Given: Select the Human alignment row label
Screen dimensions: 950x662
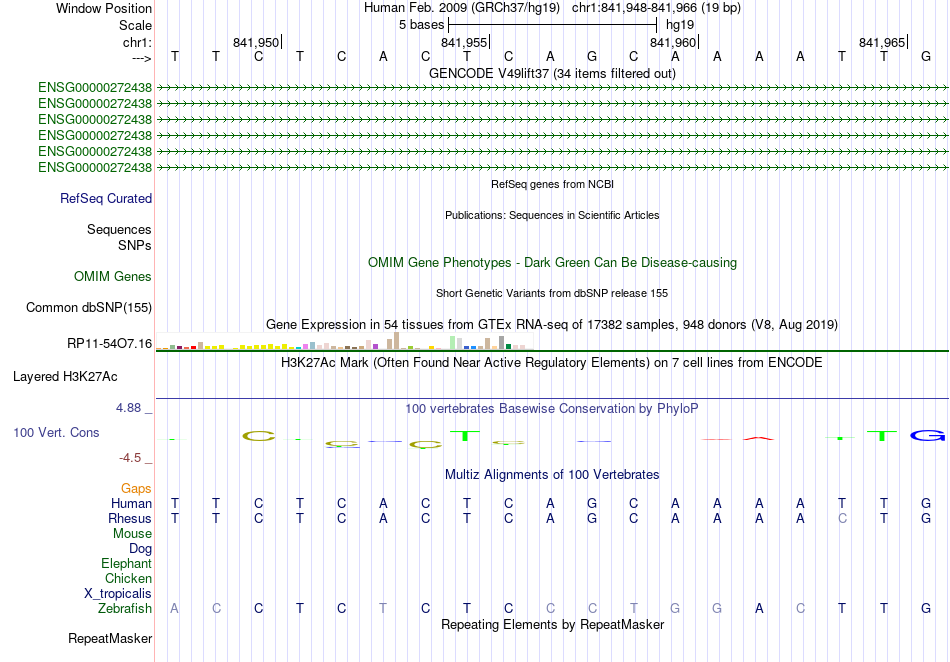Looking at the screenshot, I should [x=131, y=503].
